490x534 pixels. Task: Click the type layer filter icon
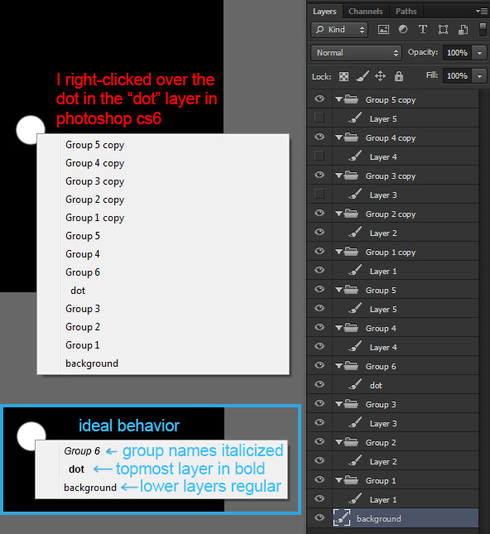(x=423, y=29)
